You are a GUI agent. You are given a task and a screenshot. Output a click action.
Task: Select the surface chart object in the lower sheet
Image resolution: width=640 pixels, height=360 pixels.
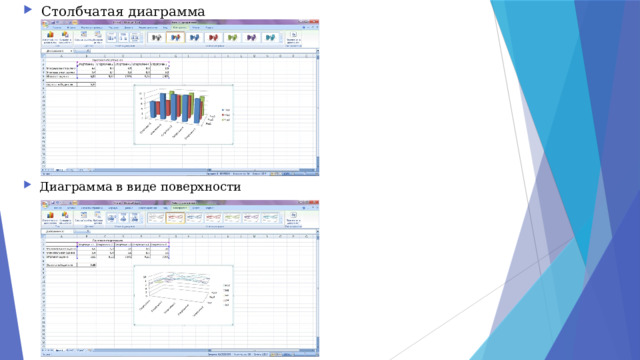184,295
